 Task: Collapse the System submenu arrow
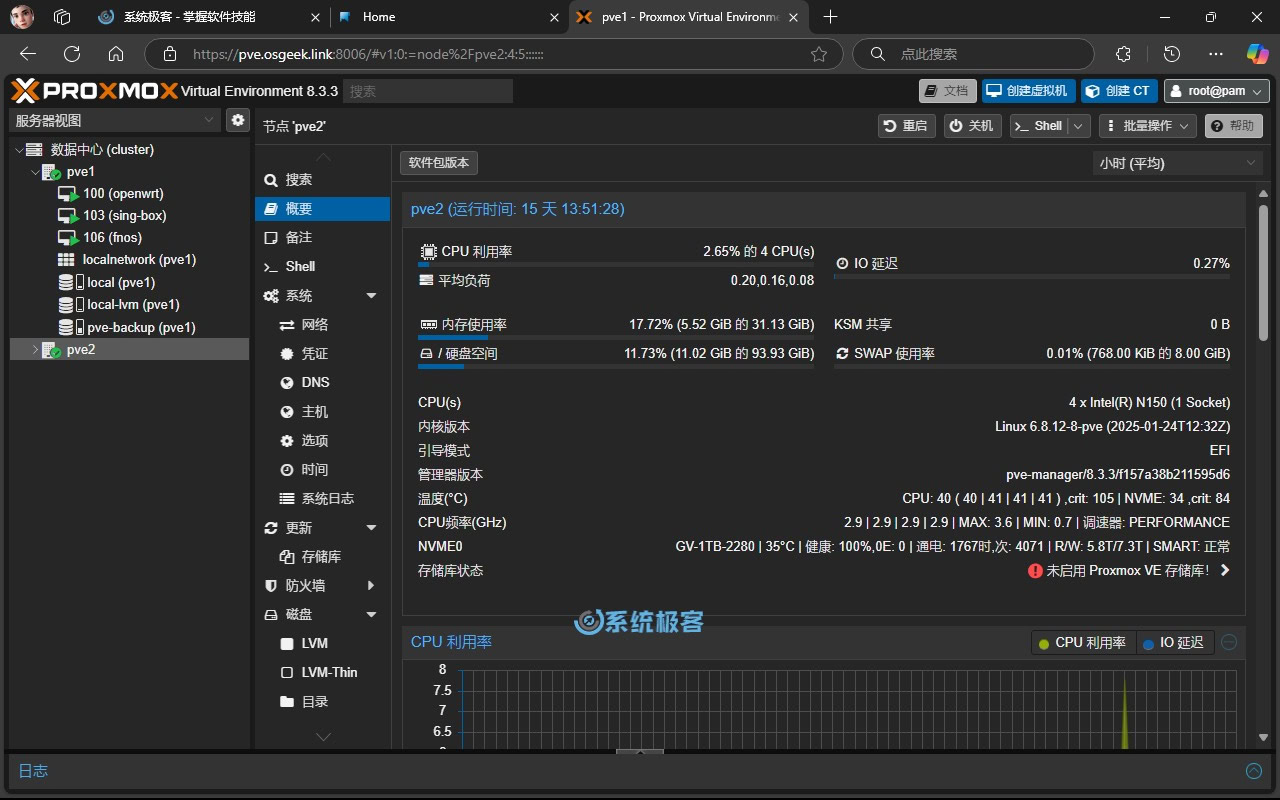click(372, 296)
